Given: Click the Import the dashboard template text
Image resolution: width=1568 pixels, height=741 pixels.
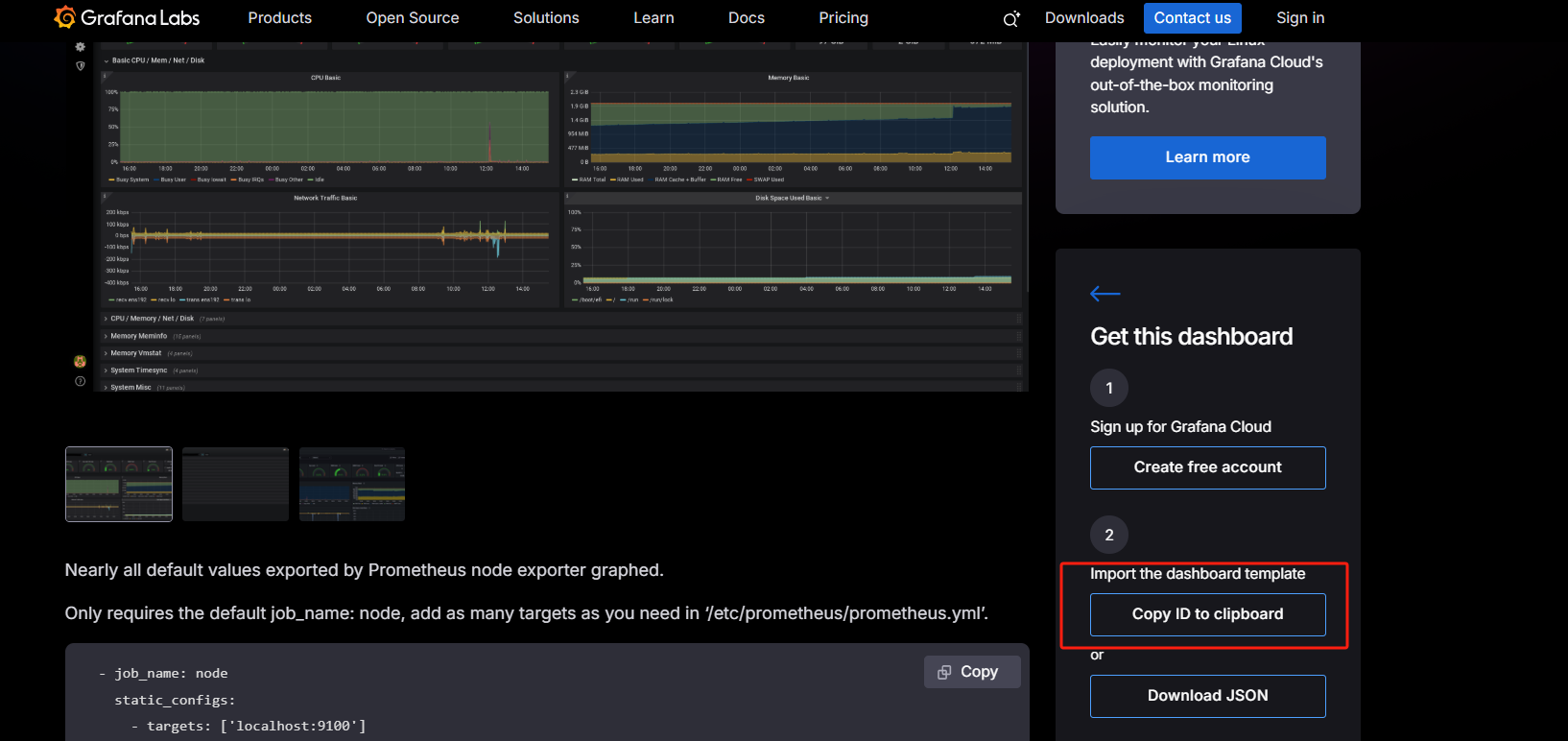Looking at the screenshot, I should coord(1198,574).
